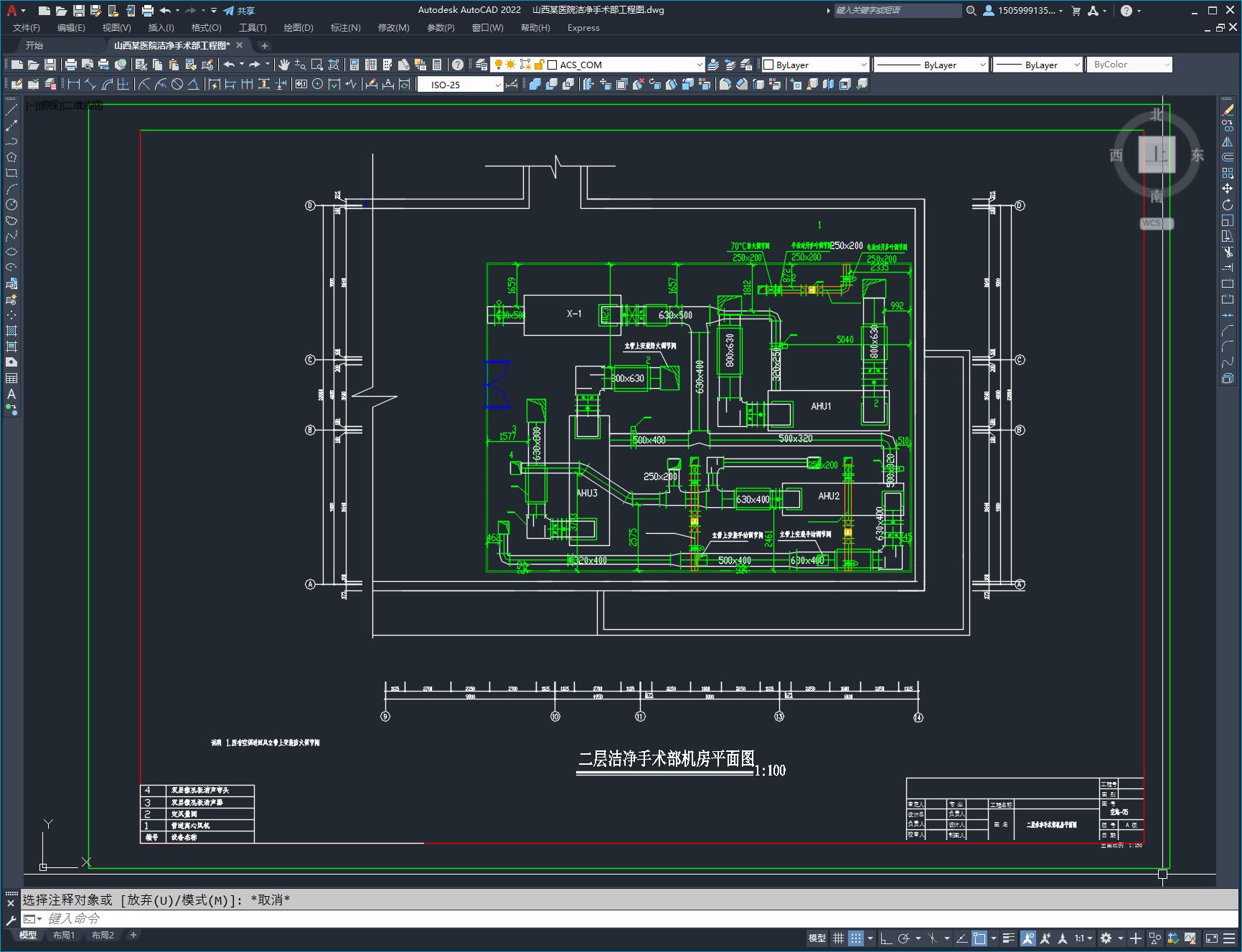Open the 标注(N) menu
1242x952 pixels.
[345, 28]
